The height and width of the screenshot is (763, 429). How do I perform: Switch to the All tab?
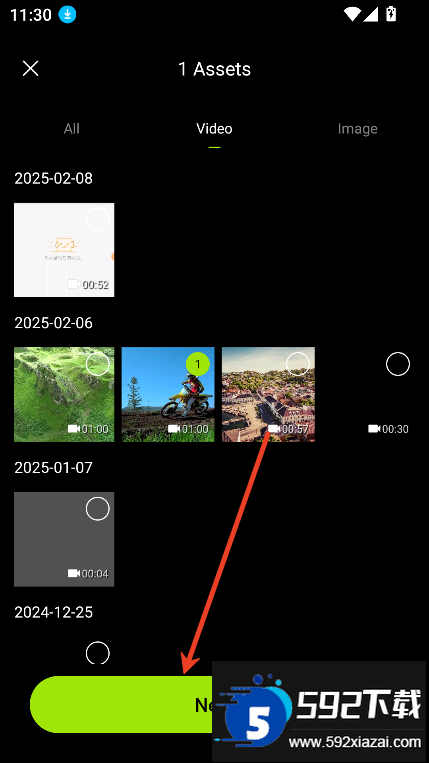pos(72,128)
